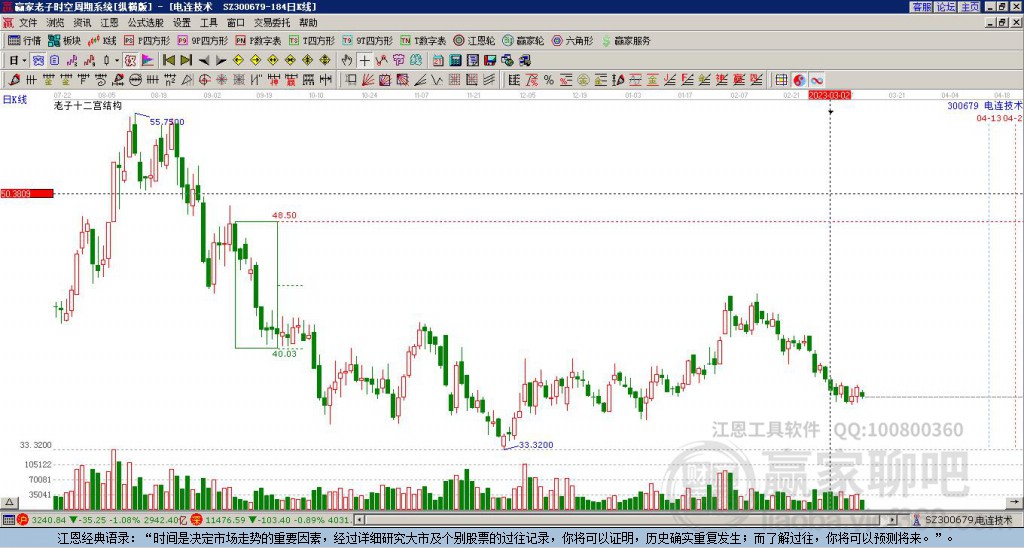Click the red 50.3809 price marker
This screenshot has height=548, width=1024.
click(27, 193)
